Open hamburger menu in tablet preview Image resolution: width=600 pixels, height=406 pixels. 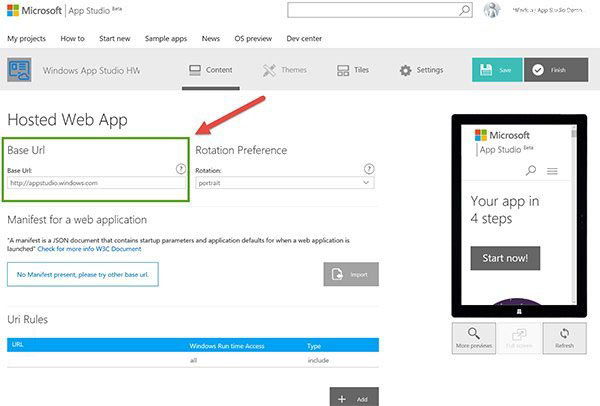pos(552,171)
